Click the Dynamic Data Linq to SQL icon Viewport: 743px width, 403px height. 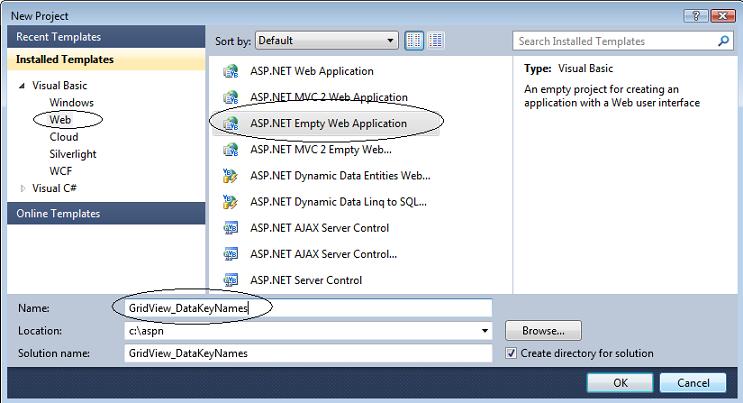tap(231, 202)
